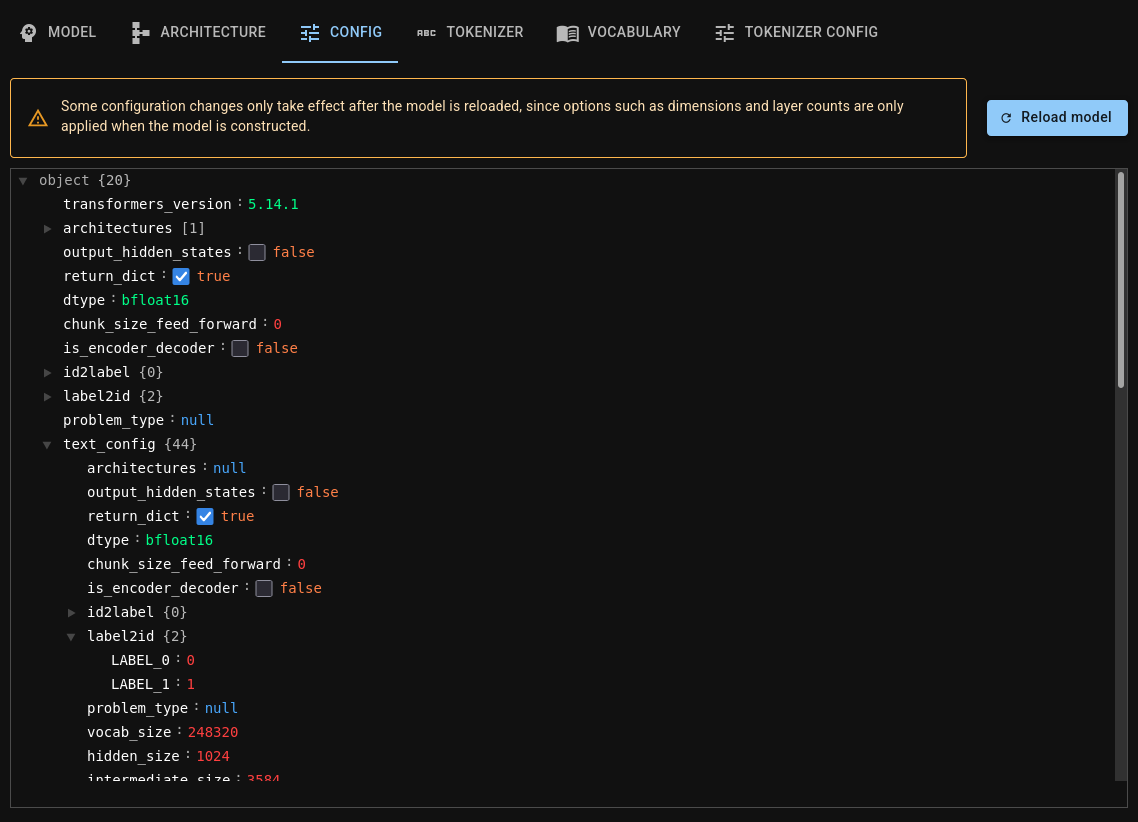The width and height of the screenshot is (1138, 822).
Task: Click the Config tab sliders icon
Action: [x=310, y=33]
